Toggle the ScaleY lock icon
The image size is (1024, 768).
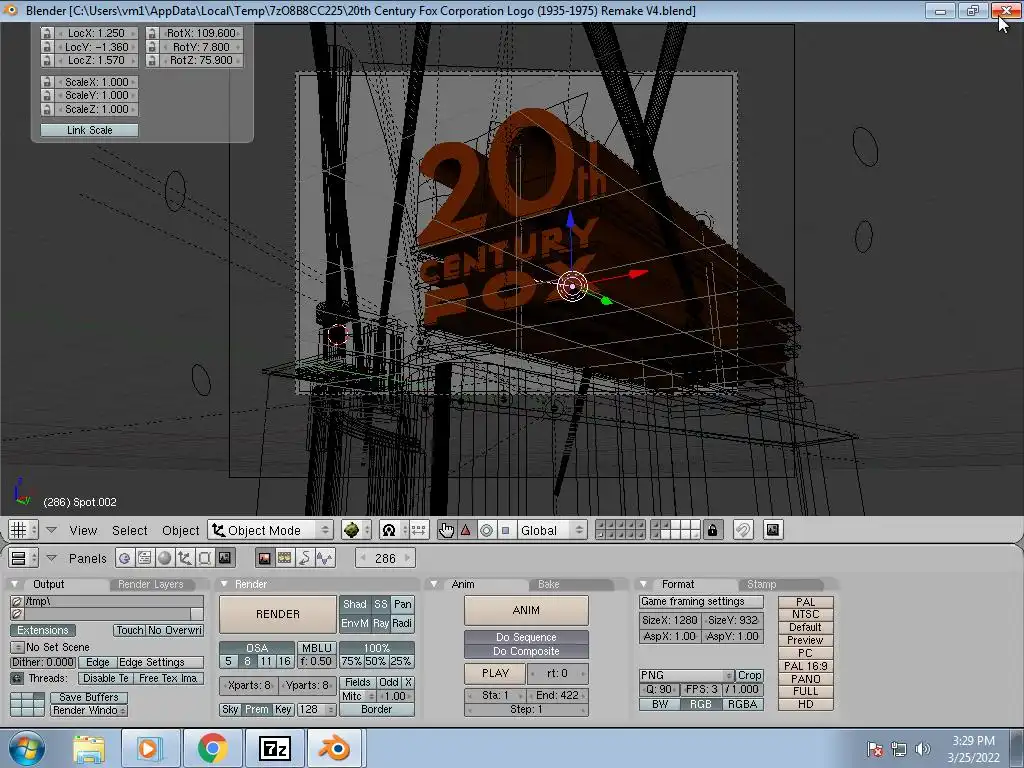46,95
